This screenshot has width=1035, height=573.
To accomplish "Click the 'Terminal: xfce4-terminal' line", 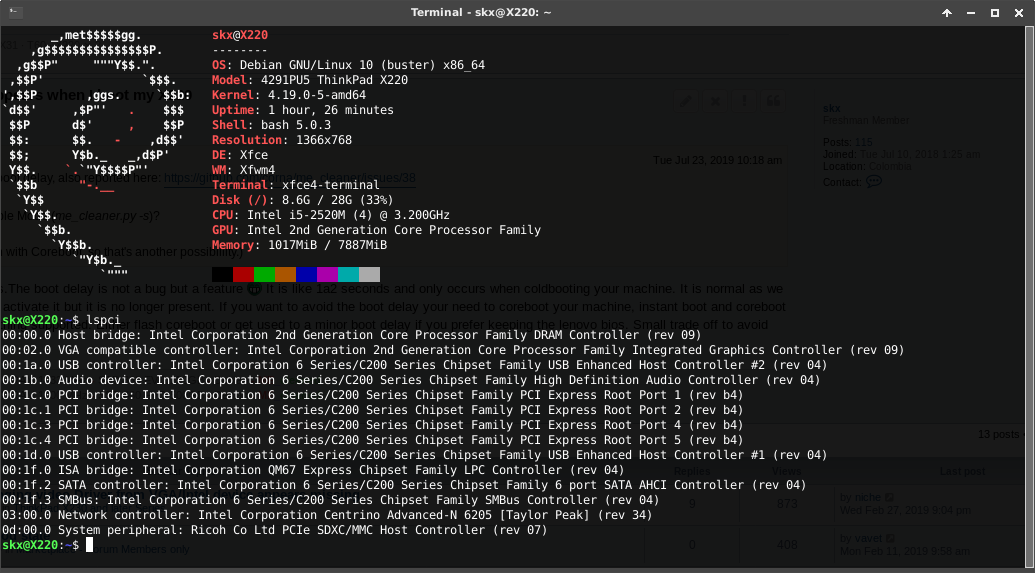I will (296, 185).
